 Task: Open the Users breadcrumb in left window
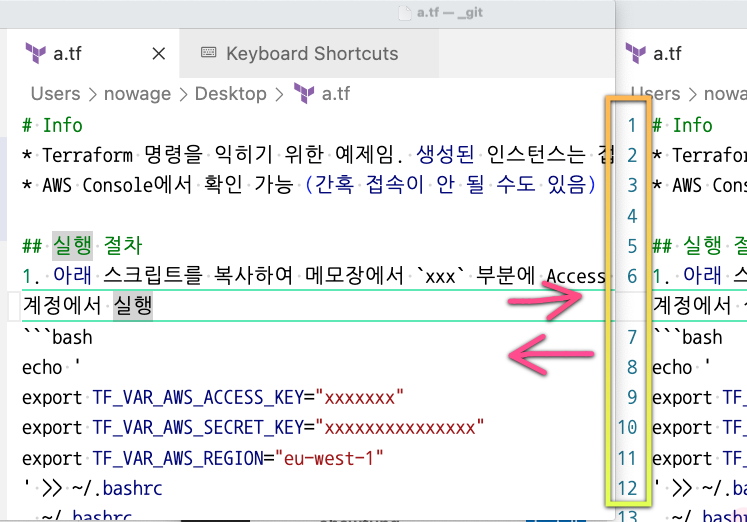tap(56, 94)
